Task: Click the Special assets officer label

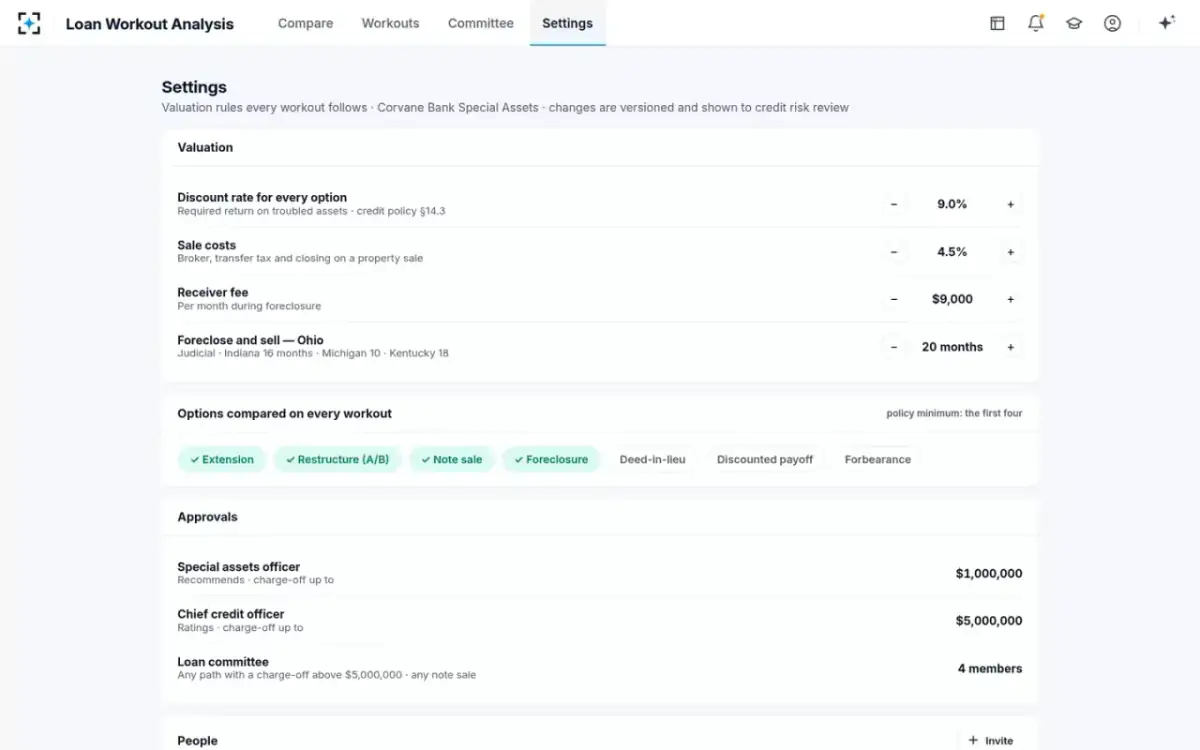Action: point(239,567)
